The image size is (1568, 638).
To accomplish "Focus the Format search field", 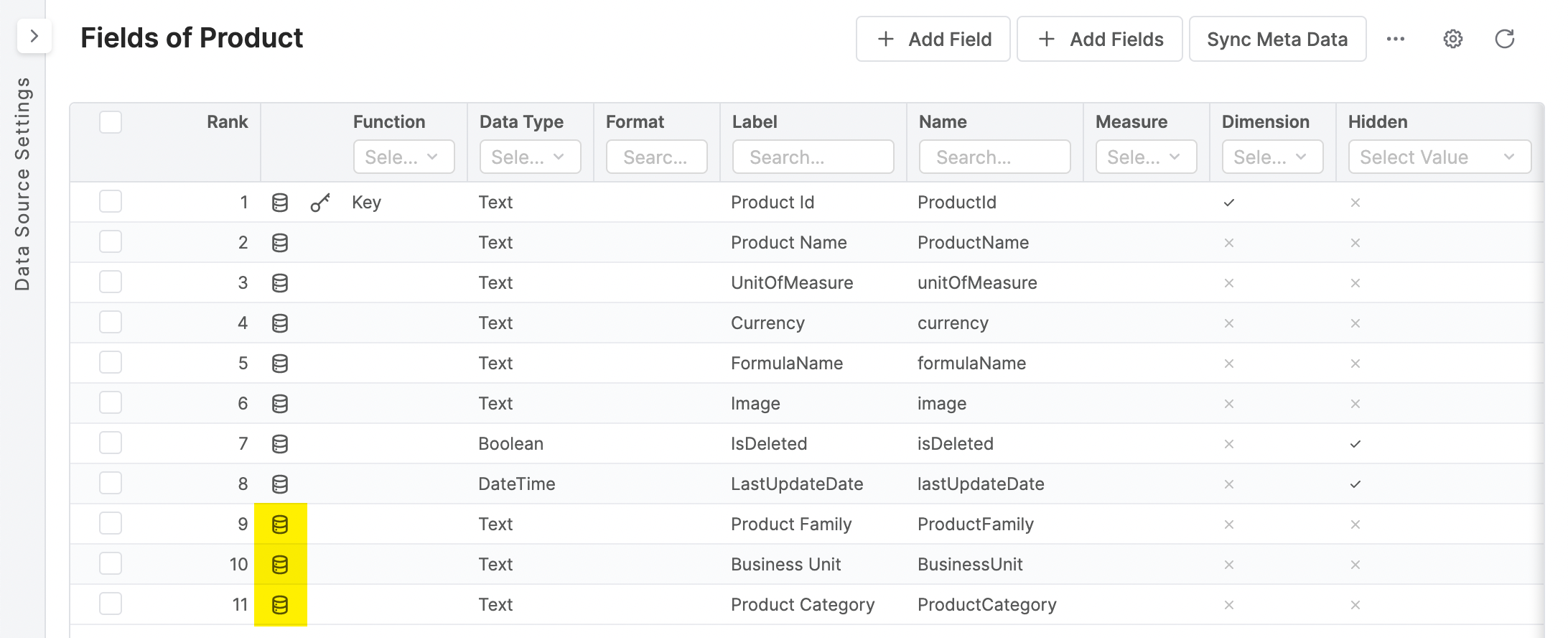I will 657,157.
